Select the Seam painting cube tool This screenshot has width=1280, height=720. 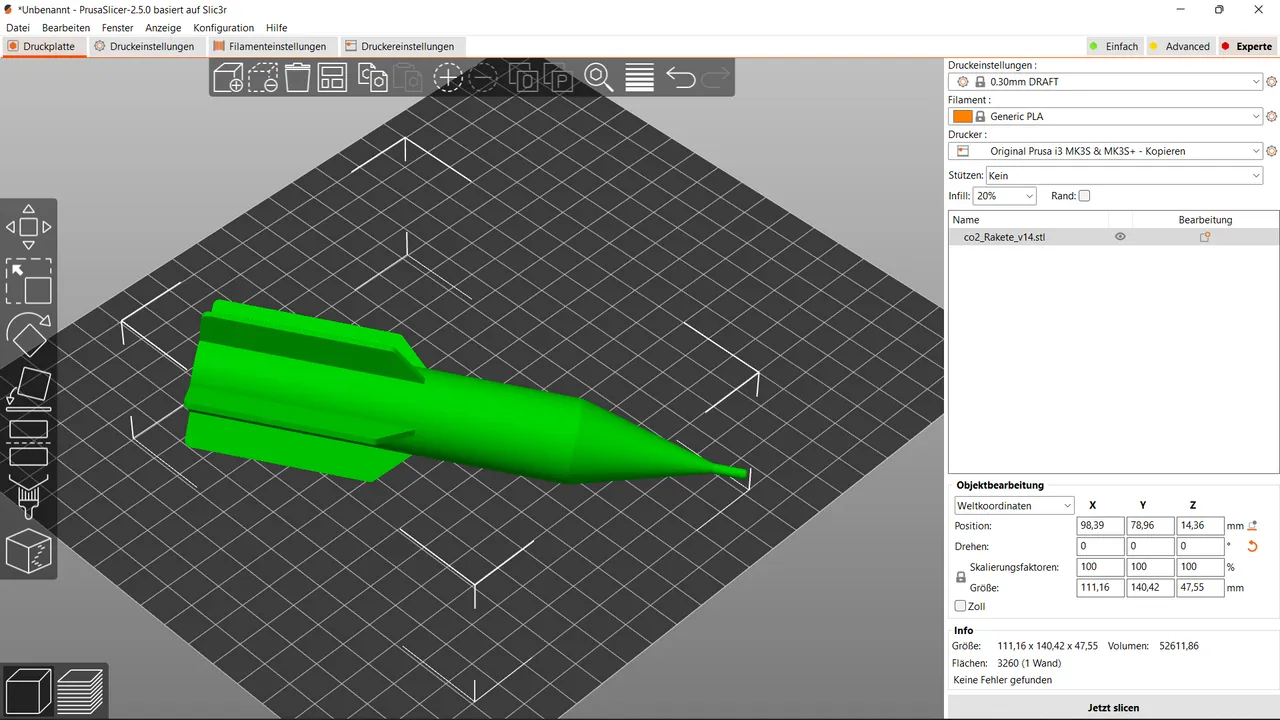point(28,551)
